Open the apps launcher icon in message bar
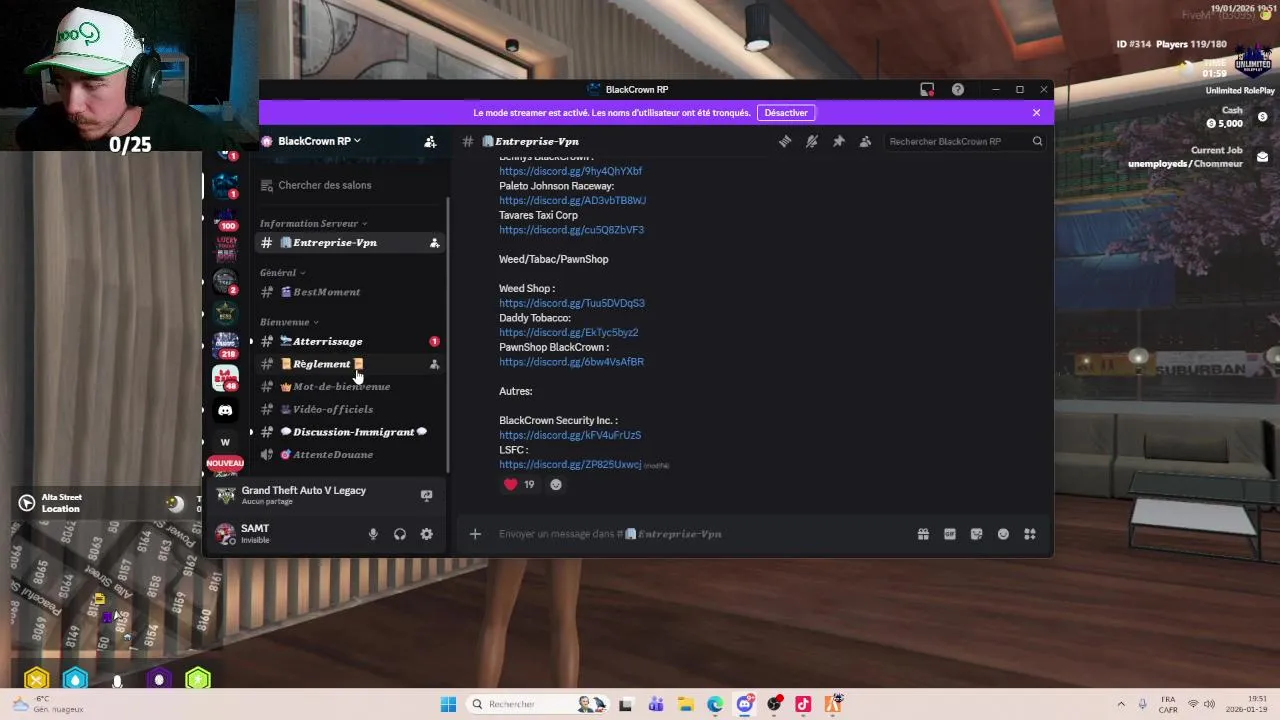The width and height of the screenshot is (1280, 720). click(x=1030, y=534)
